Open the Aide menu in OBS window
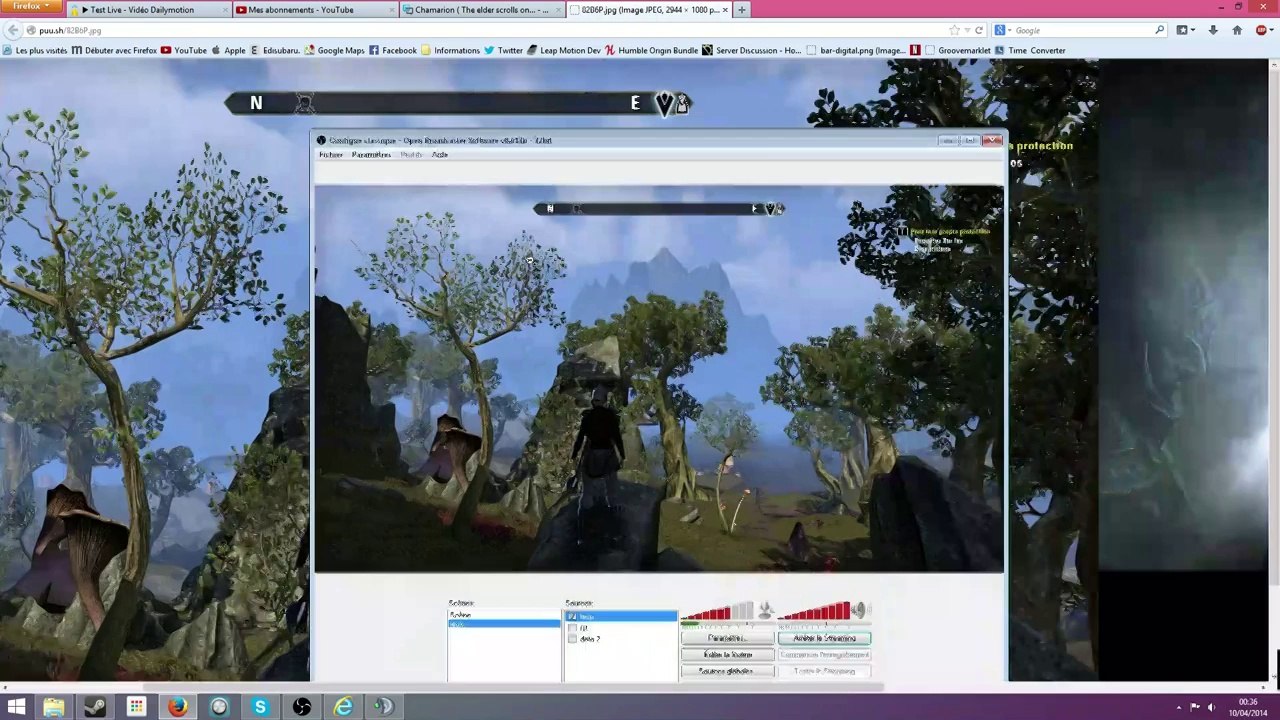The width and height of the screenshot is (1280, 720). pos(439,155)
